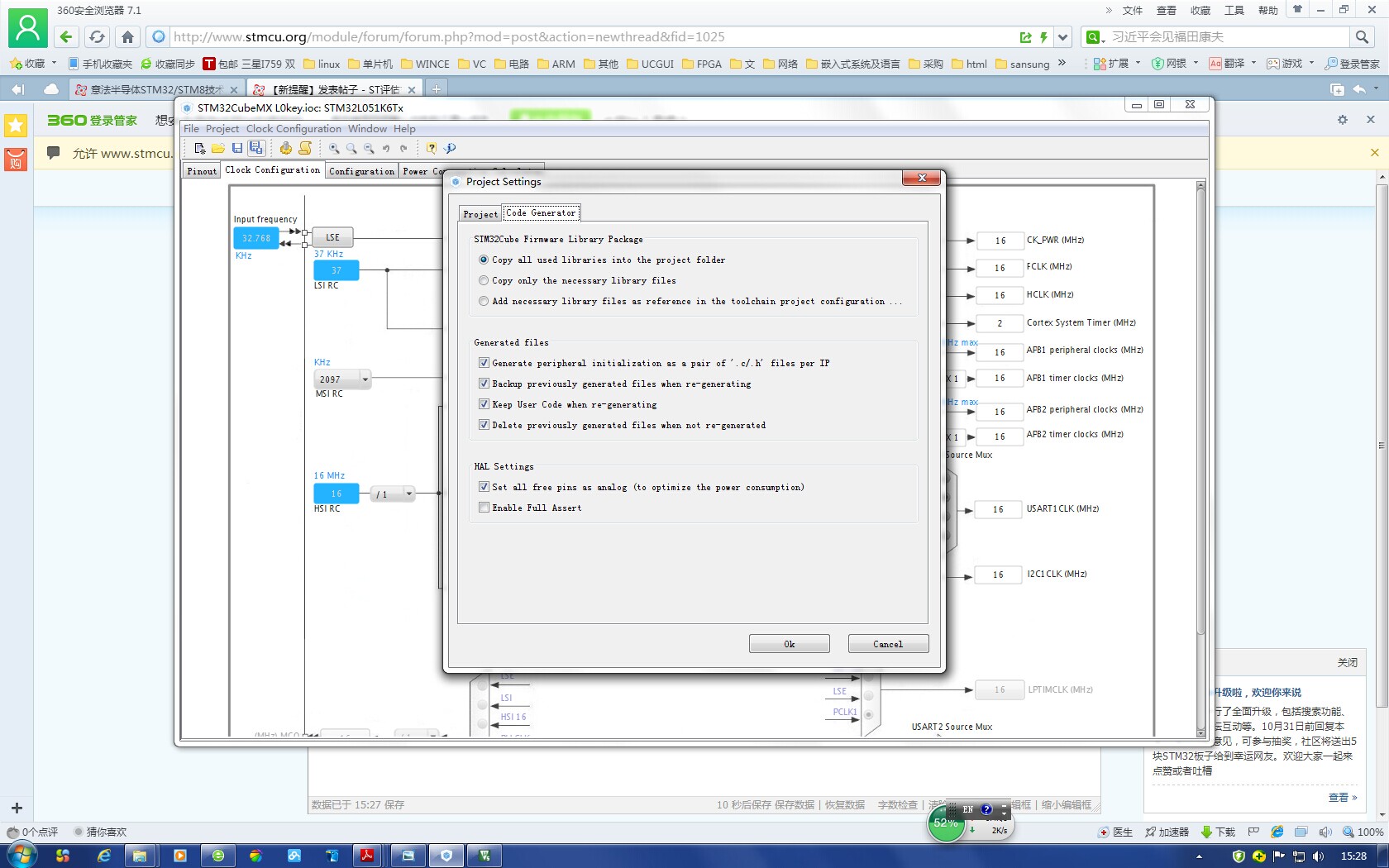Switch to the Pinout tab
The width and height of the screenshot is (1389, 868).
point(202,171)
